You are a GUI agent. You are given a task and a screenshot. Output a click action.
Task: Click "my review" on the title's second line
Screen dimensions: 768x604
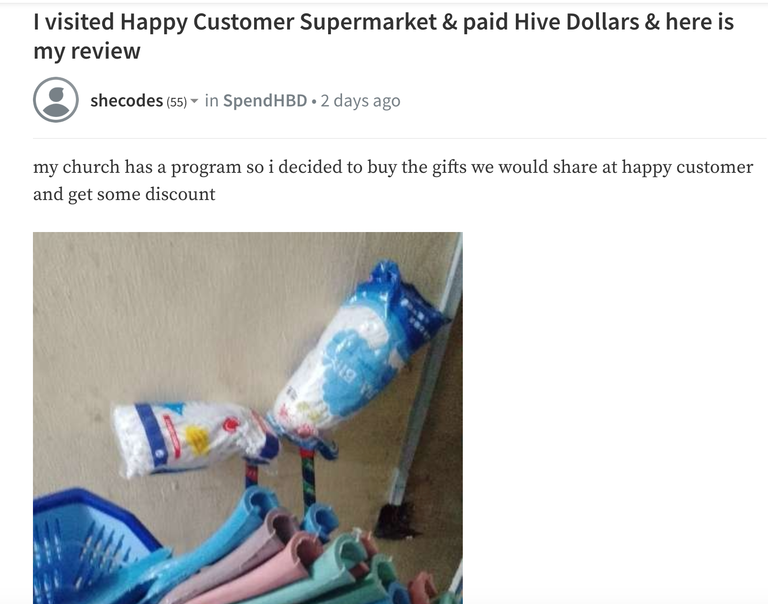[87, 51]
